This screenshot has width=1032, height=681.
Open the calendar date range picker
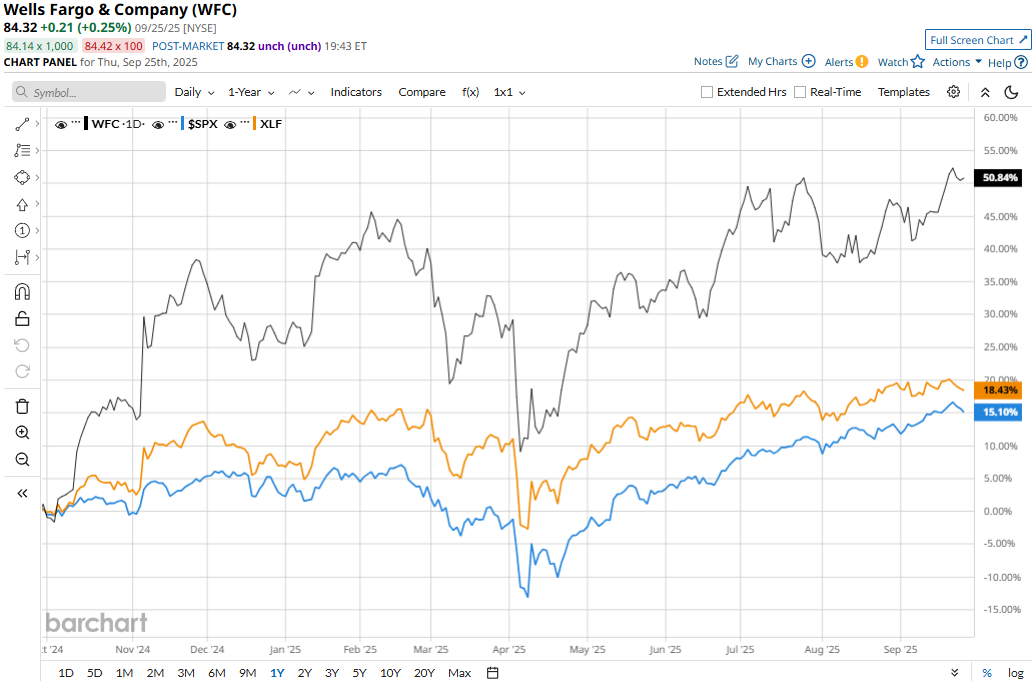point(492,672)
